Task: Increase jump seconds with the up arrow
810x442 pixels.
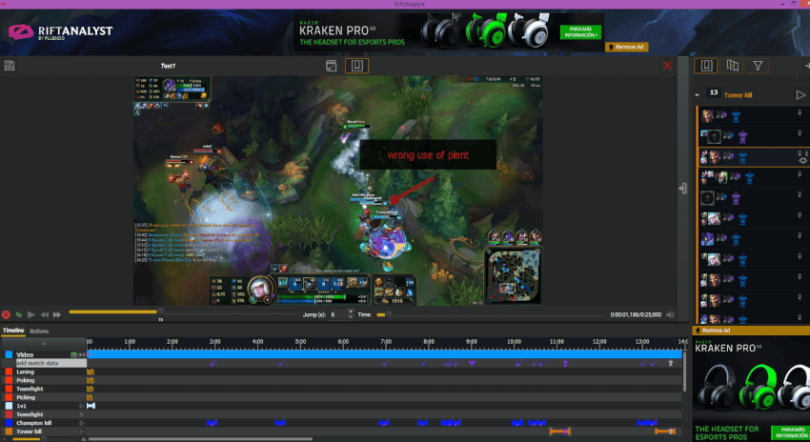Action: point(351,312)
